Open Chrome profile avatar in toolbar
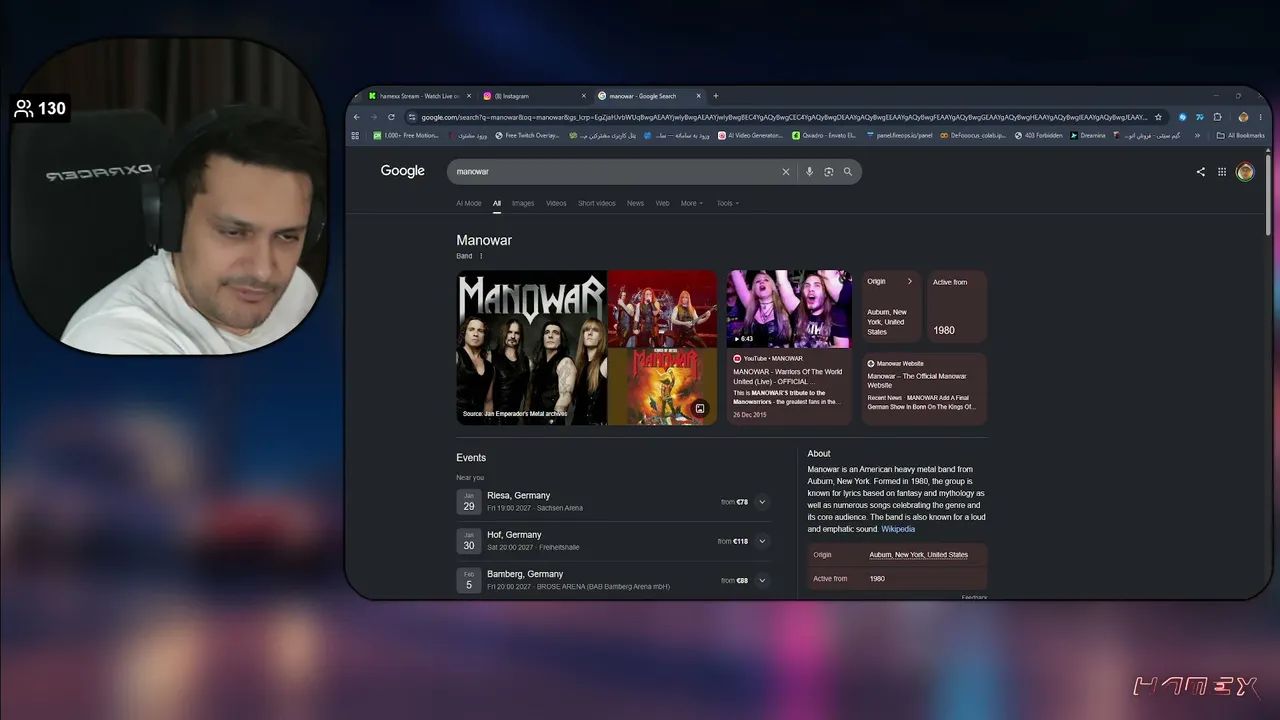This screenshot has height=720, width=1280. tap(1243, 117)
